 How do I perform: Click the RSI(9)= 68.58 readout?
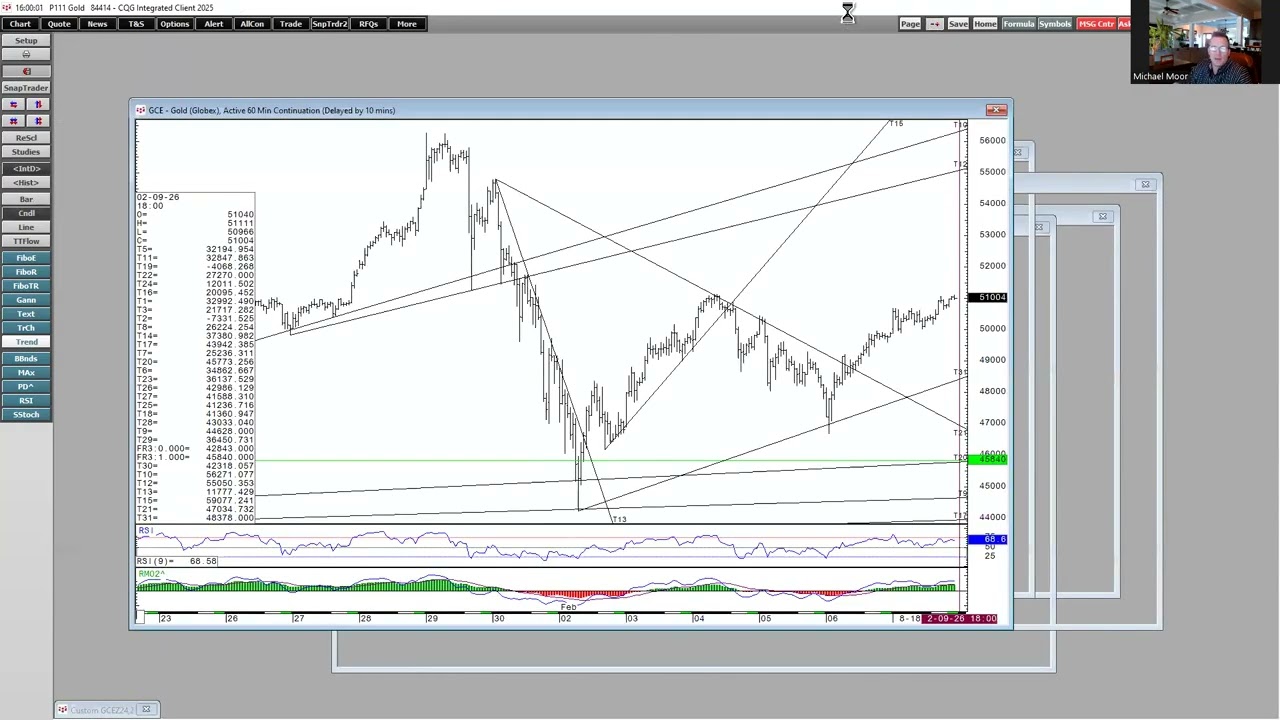click(177, 561)
